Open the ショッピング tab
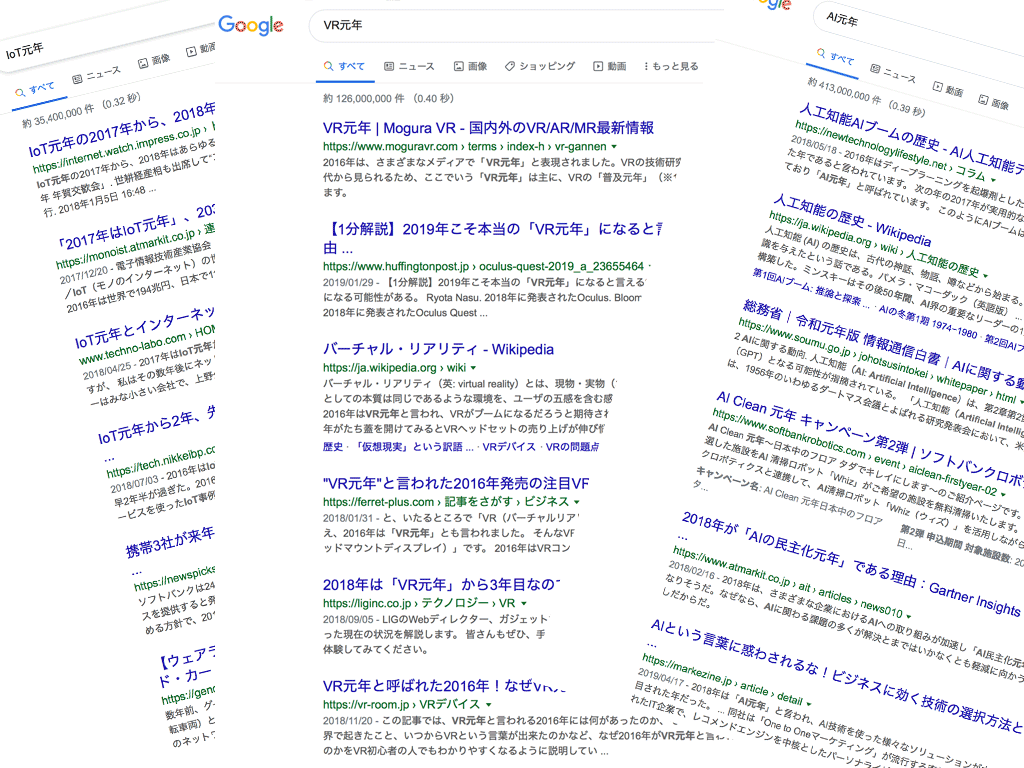This screenshot has width=1024, height=768. (x=539, y=66)
